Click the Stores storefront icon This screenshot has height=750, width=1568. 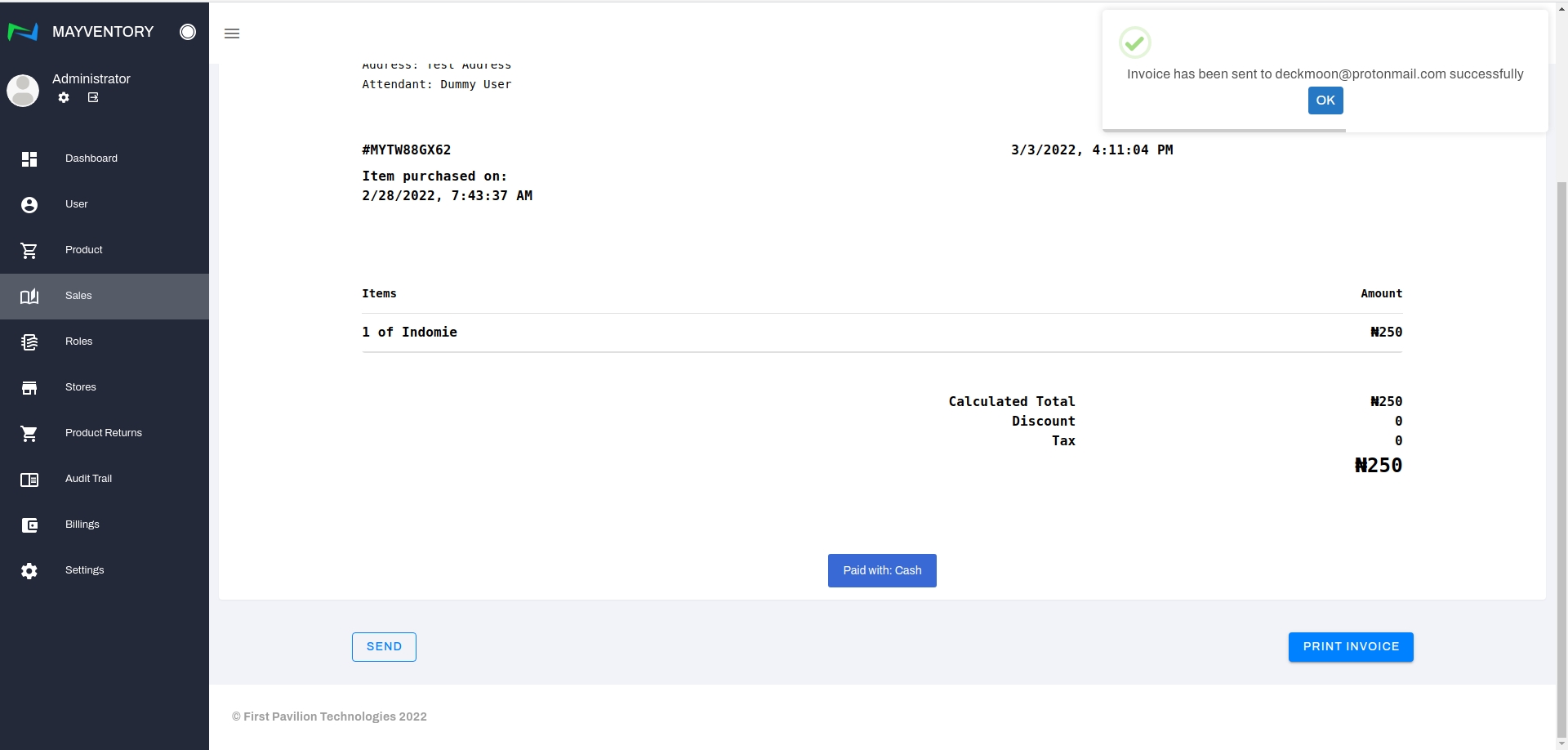coord(29,387)
